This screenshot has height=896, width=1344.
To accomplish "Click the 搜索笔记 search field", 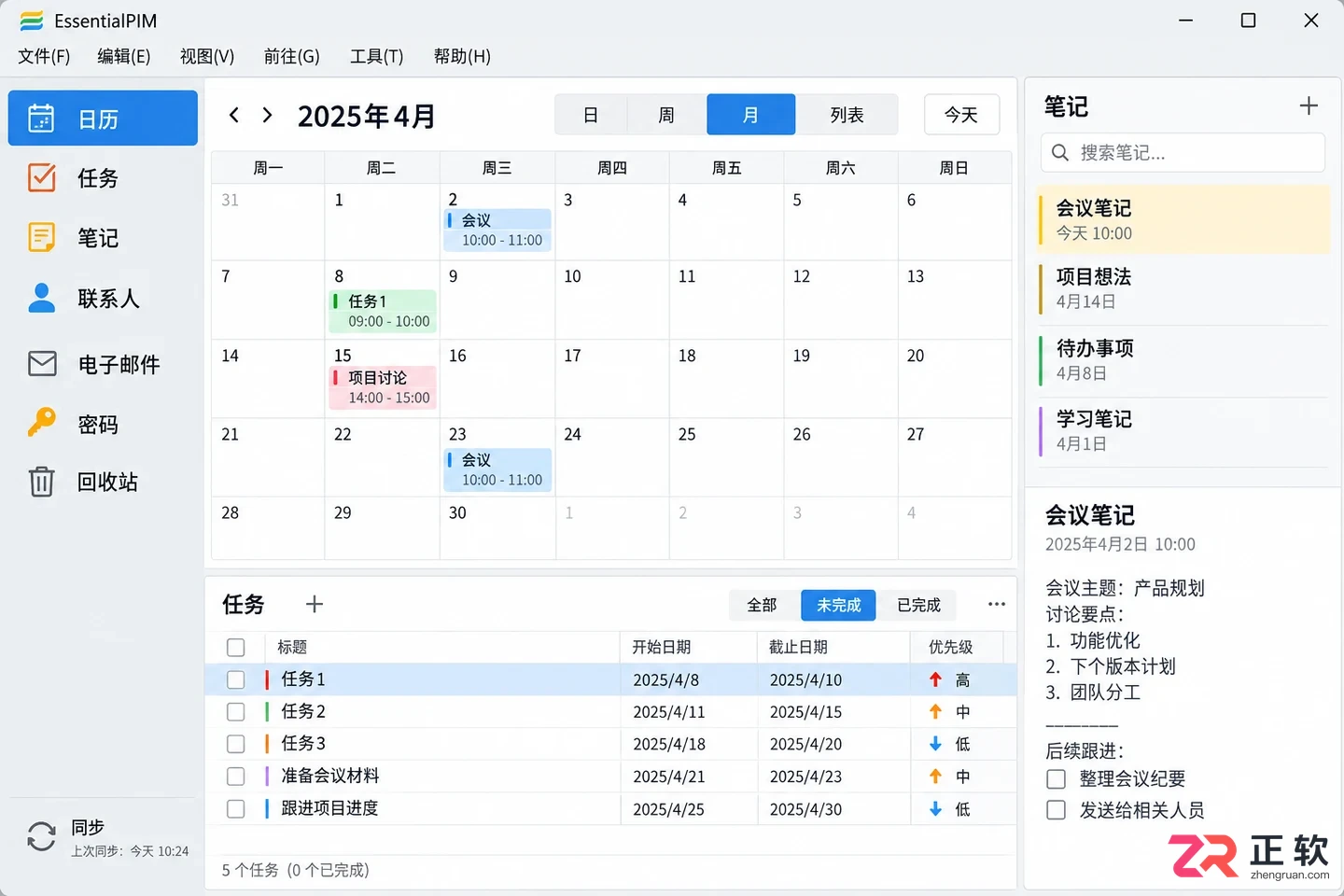I will 1183,152.
